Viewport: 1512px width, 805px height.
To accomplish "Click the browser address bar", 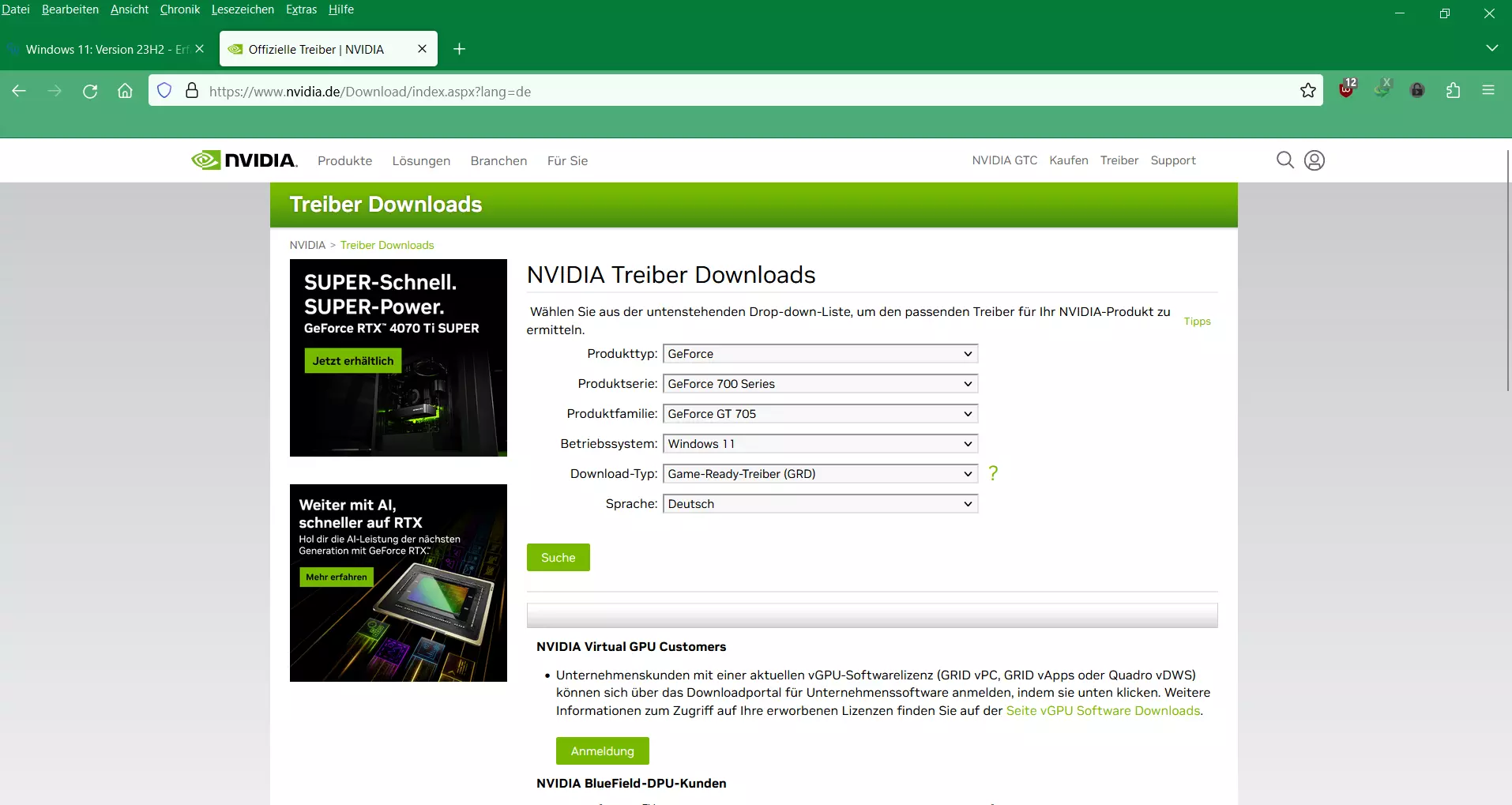I will tap(735, 91).
